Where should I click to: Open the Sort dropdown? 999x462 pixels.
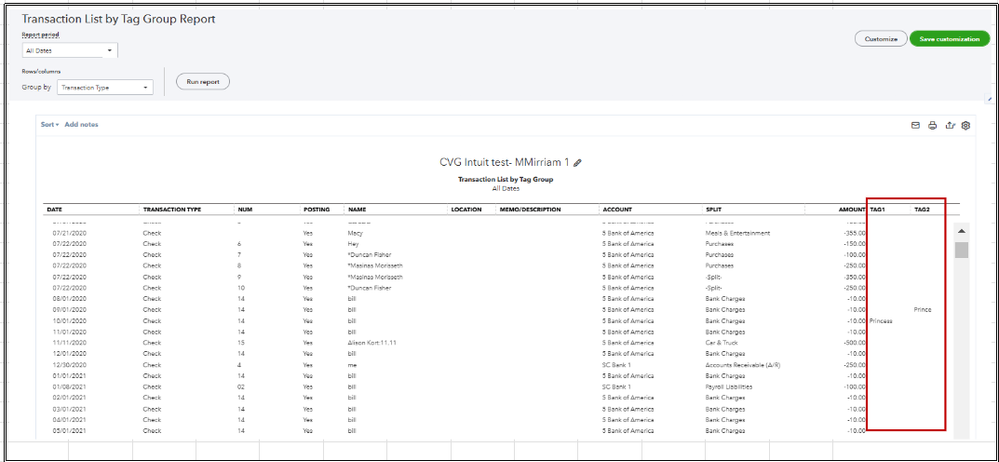point(50,124)
